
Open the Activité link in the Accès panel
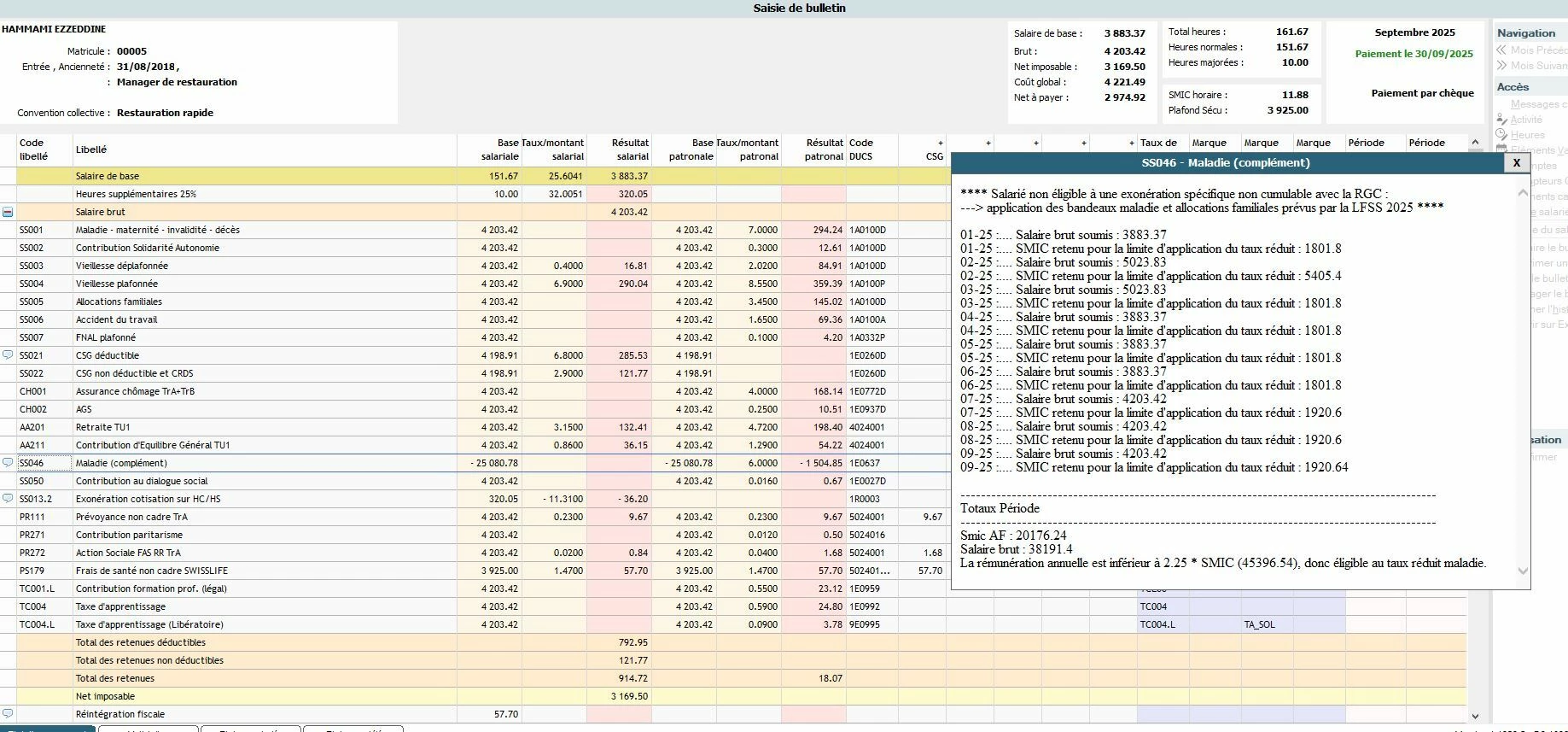(x=1526, y=120)
